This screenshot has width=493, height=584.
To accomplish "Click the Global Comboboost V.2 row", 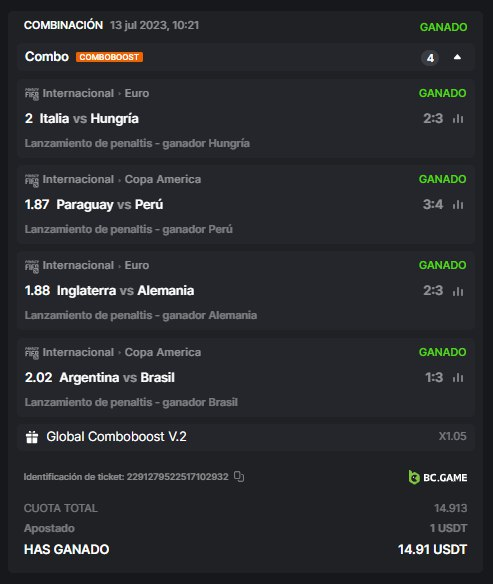I will point(246,437).
